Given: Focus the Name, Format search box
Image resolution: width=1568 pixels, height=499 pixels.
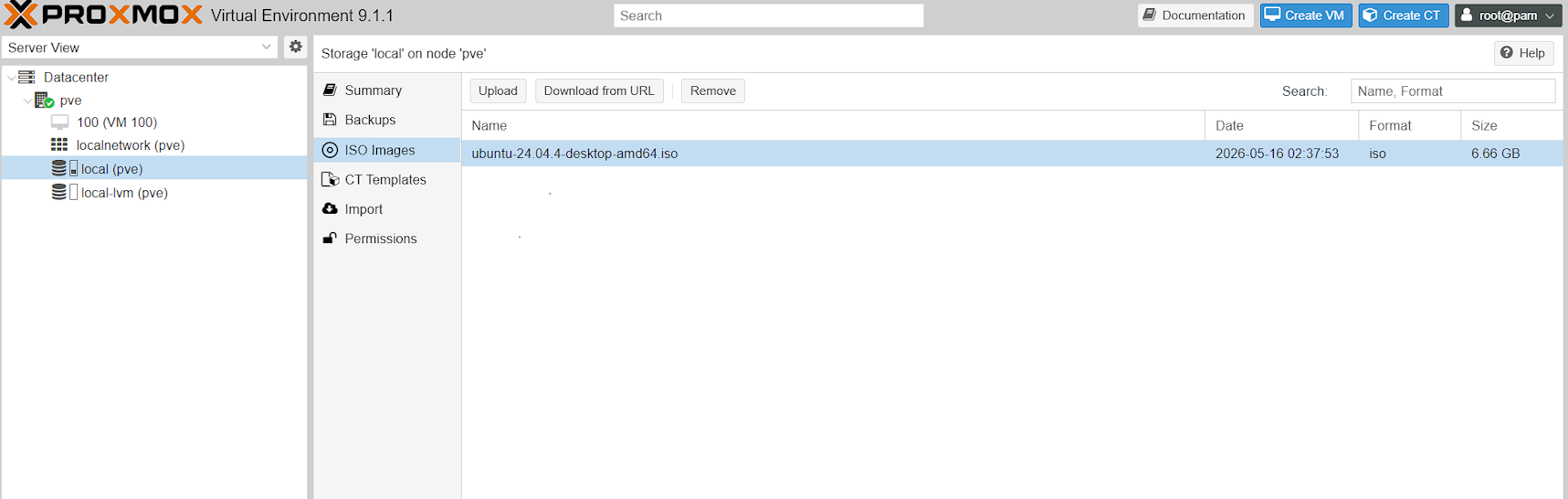Looking at the screenshot, I should [x=1452, y=90].
